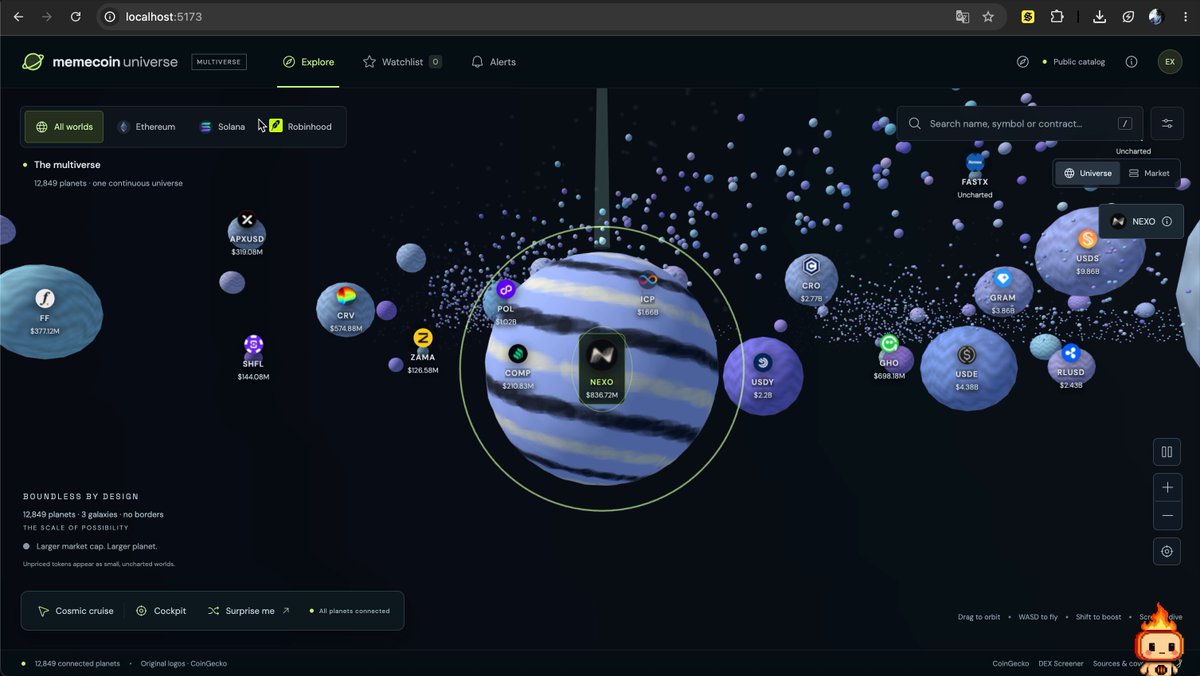Click 'Original logos · CoinGecko' footer text
This screenshot has width=1200, height=676.
pyautogui.click(x=184, y=663)
